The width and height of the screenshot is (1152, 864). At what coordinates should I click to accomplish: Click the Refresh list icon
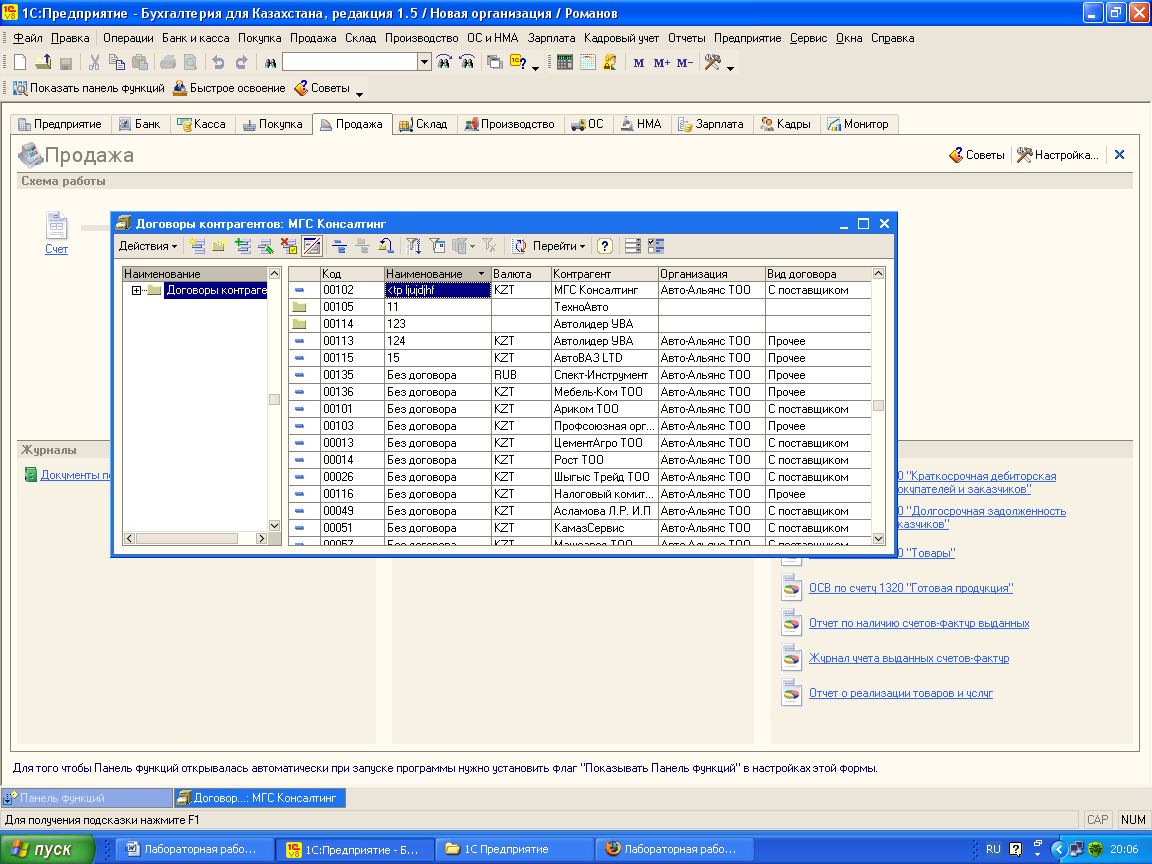519,246
